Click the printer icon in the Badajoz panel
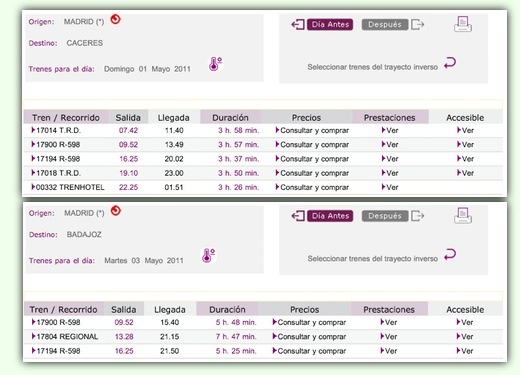520x375 pixels. (463, 215)
